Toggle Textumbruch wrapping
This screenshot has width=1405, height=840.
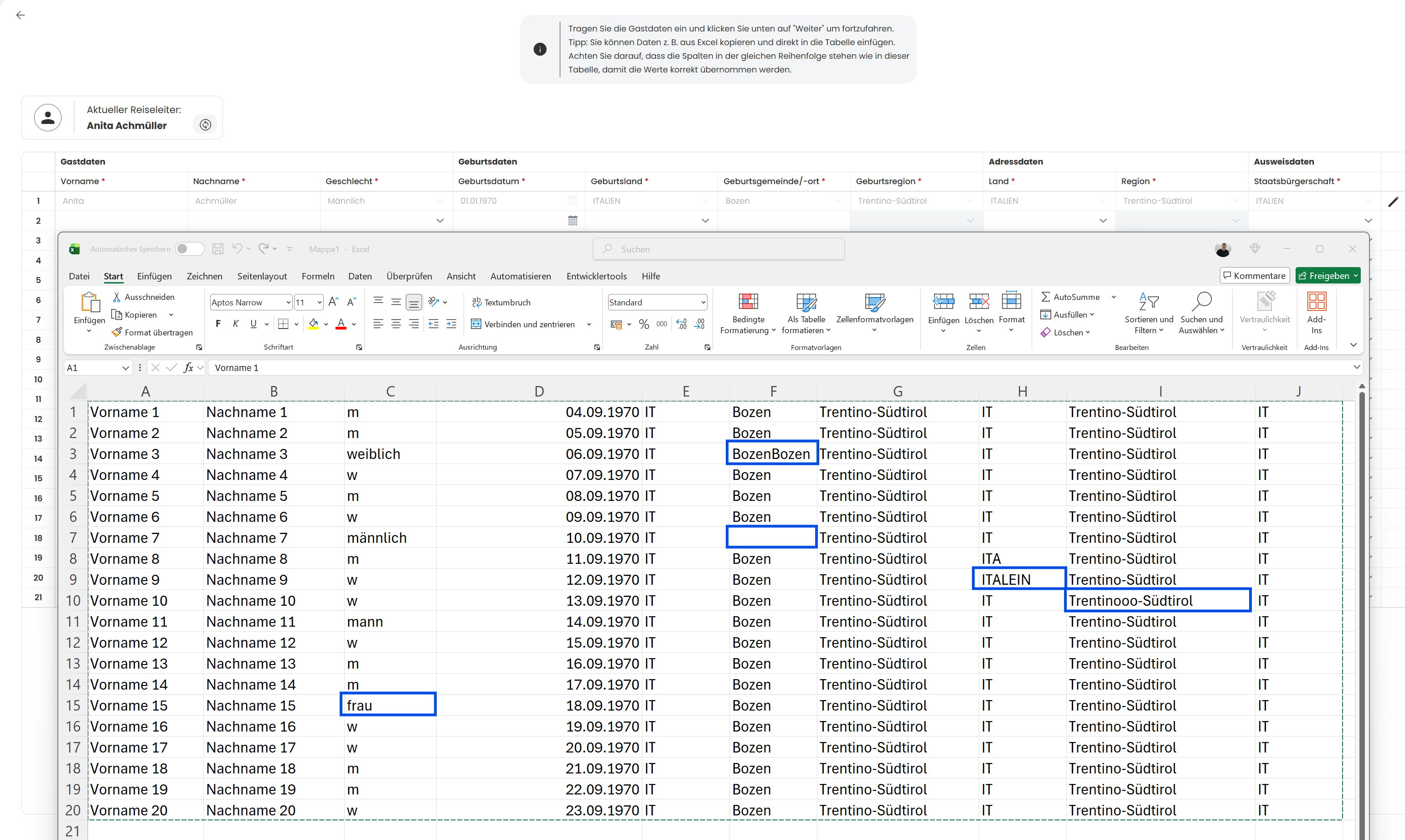point(501,302)
